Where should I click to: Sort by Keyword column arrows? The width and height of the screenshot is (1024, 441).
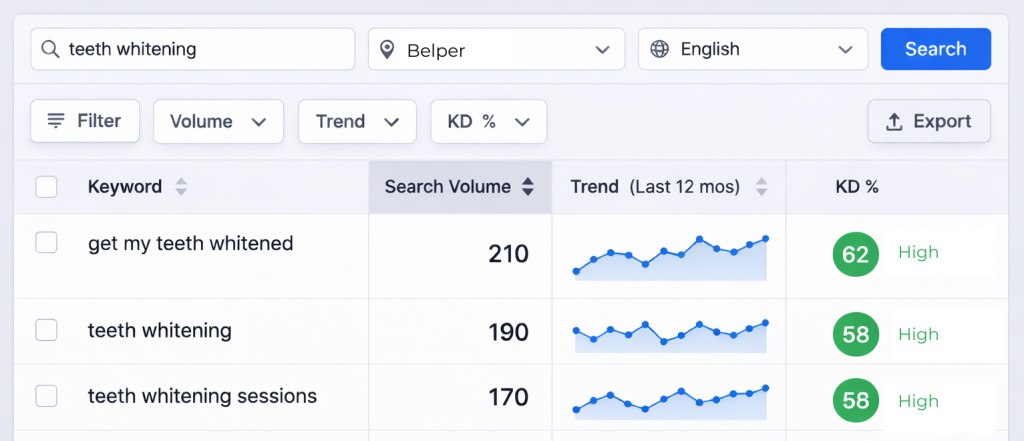point(181,187)
